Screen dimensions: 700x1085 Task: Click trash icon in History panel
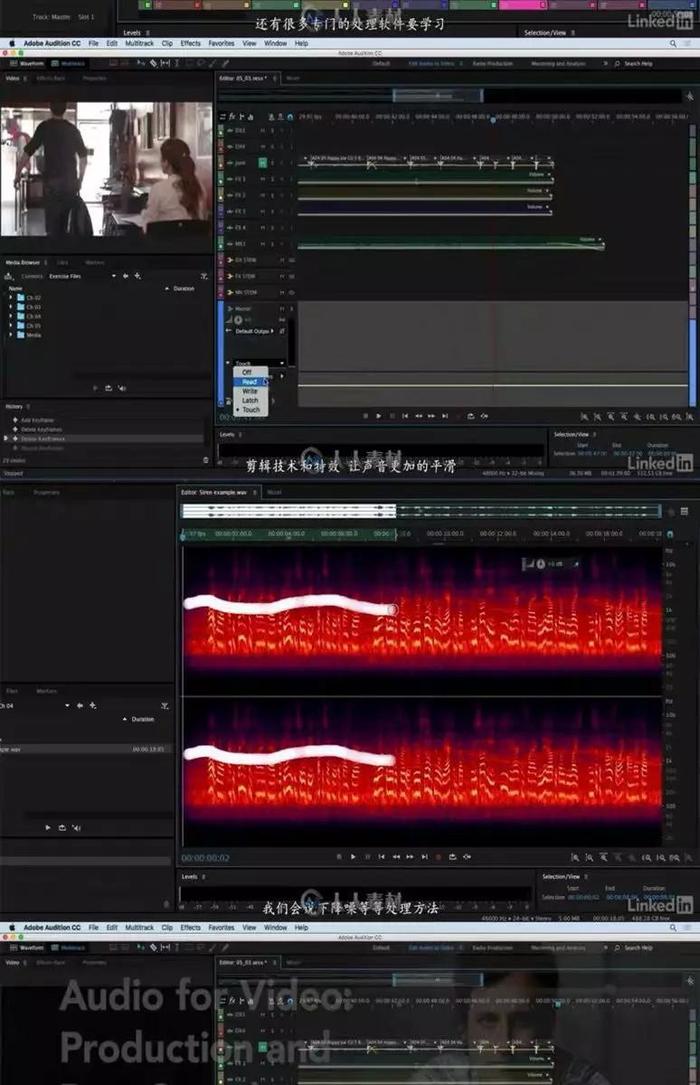(205, 460)
